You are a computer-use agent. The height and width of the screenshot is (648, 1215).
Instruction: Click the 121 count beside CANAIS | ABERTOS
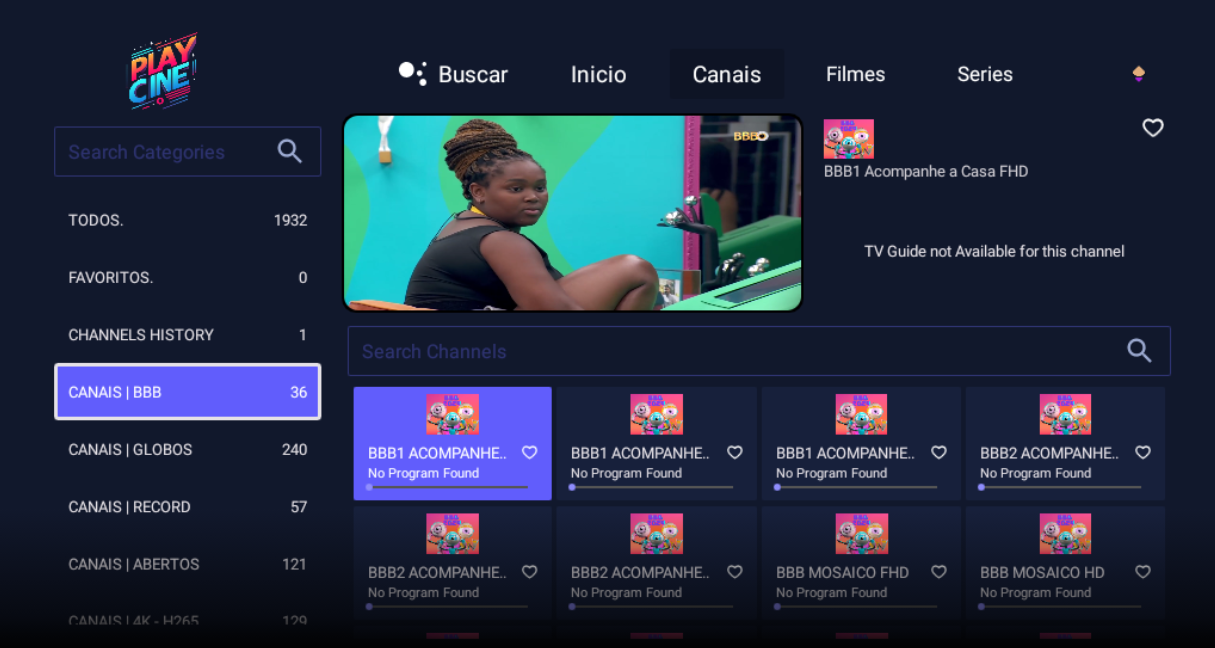[294, 564]
